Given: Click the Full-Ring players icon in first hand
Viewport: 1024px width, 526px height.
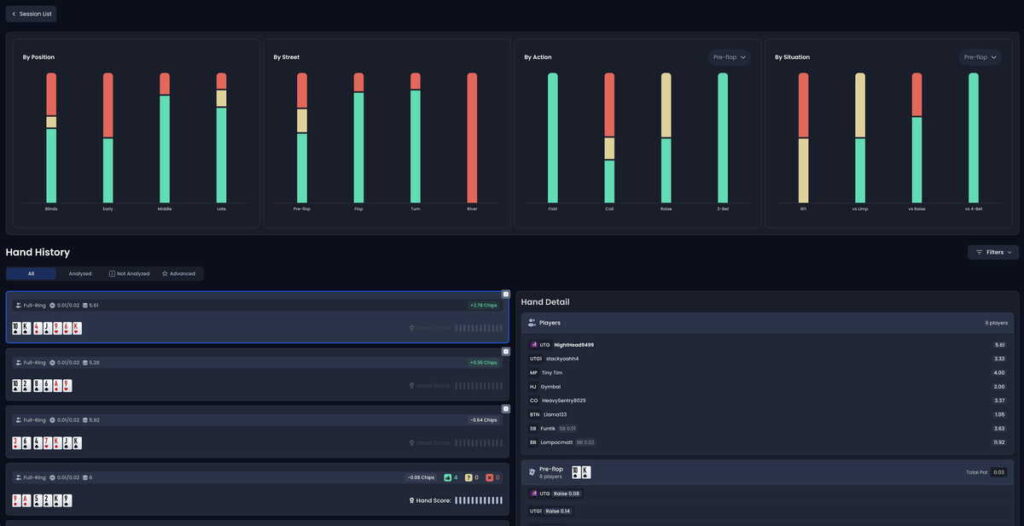Looking at the screenshot, I should pos(18,305).
